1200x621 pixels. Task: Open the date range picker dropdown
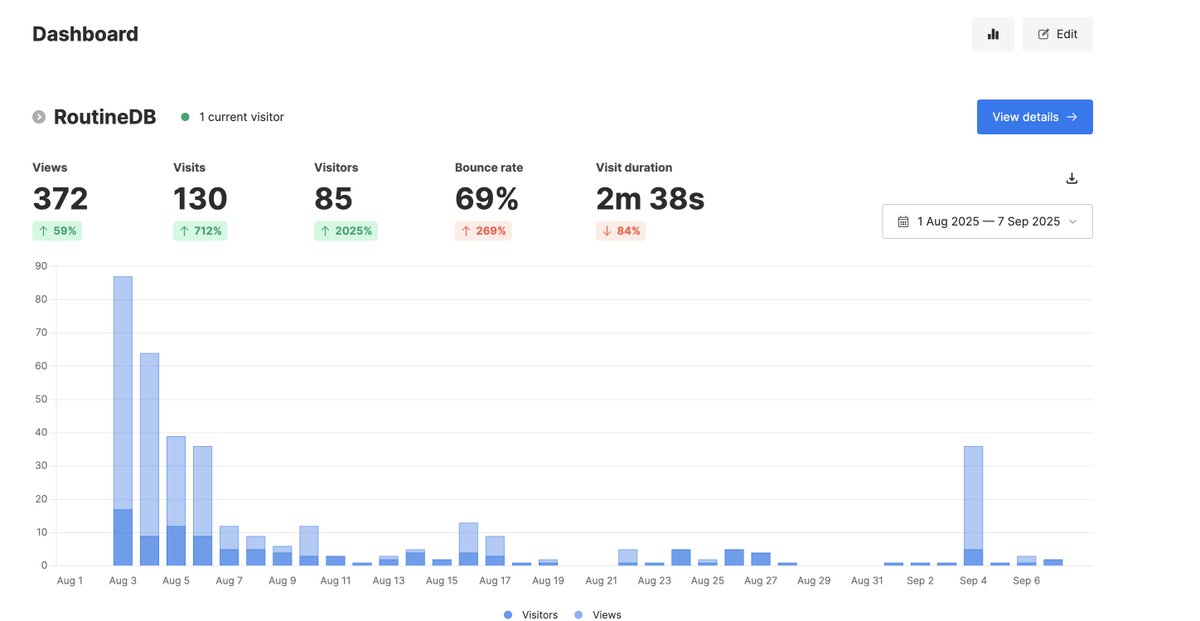(x=987, y=221)
